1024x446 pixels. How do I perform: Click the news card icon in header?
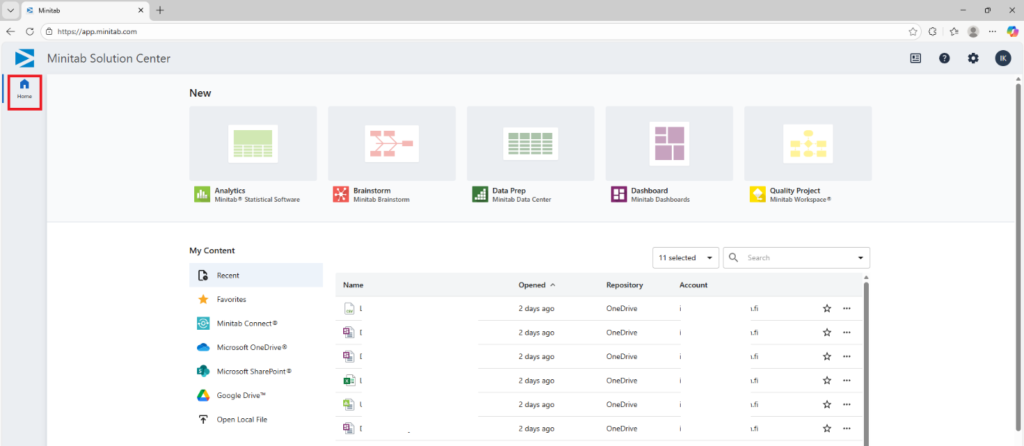coord(915,58)
